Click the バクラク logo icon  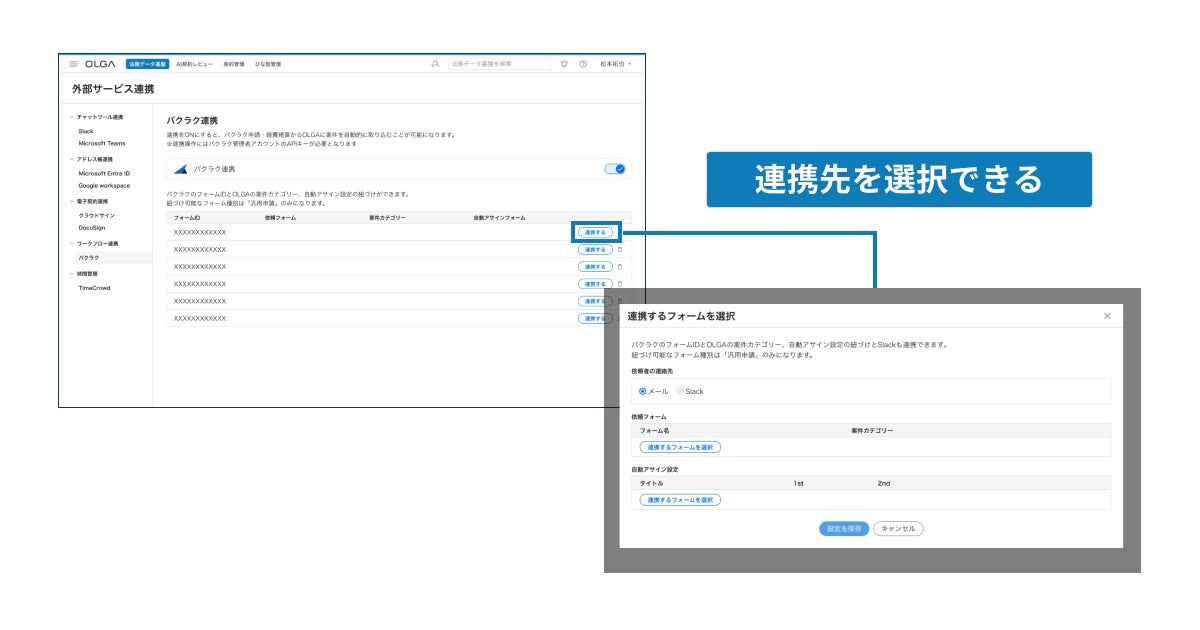[x=180, y=169]
